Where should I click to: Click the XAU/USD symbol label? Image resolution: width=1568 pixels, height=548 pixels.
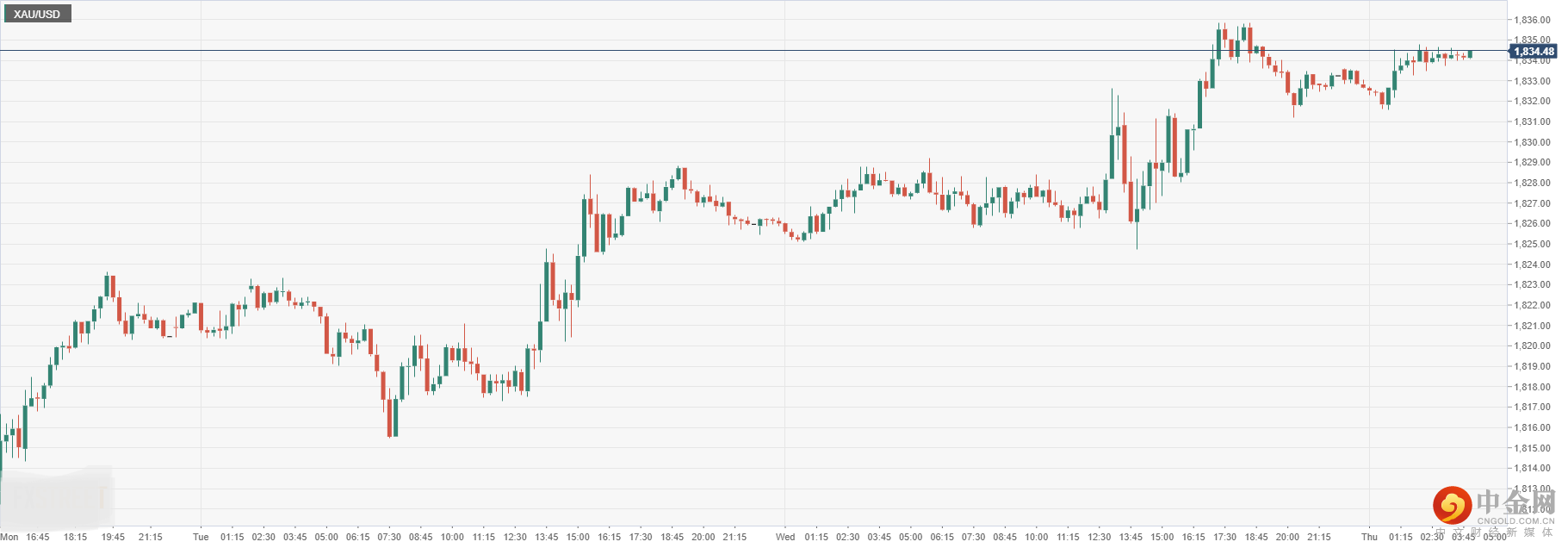pos(37,14)
